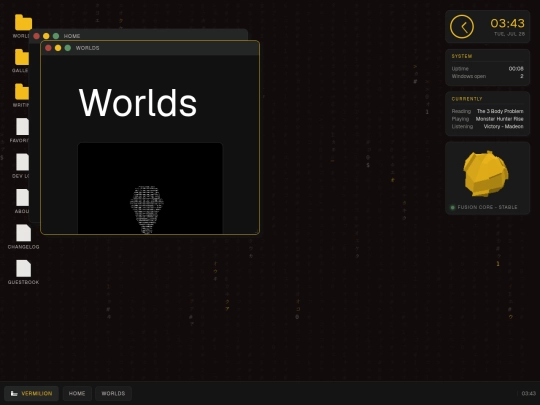
Task: Click the Fusion Core - Stable label
Action: coord(487,207)
